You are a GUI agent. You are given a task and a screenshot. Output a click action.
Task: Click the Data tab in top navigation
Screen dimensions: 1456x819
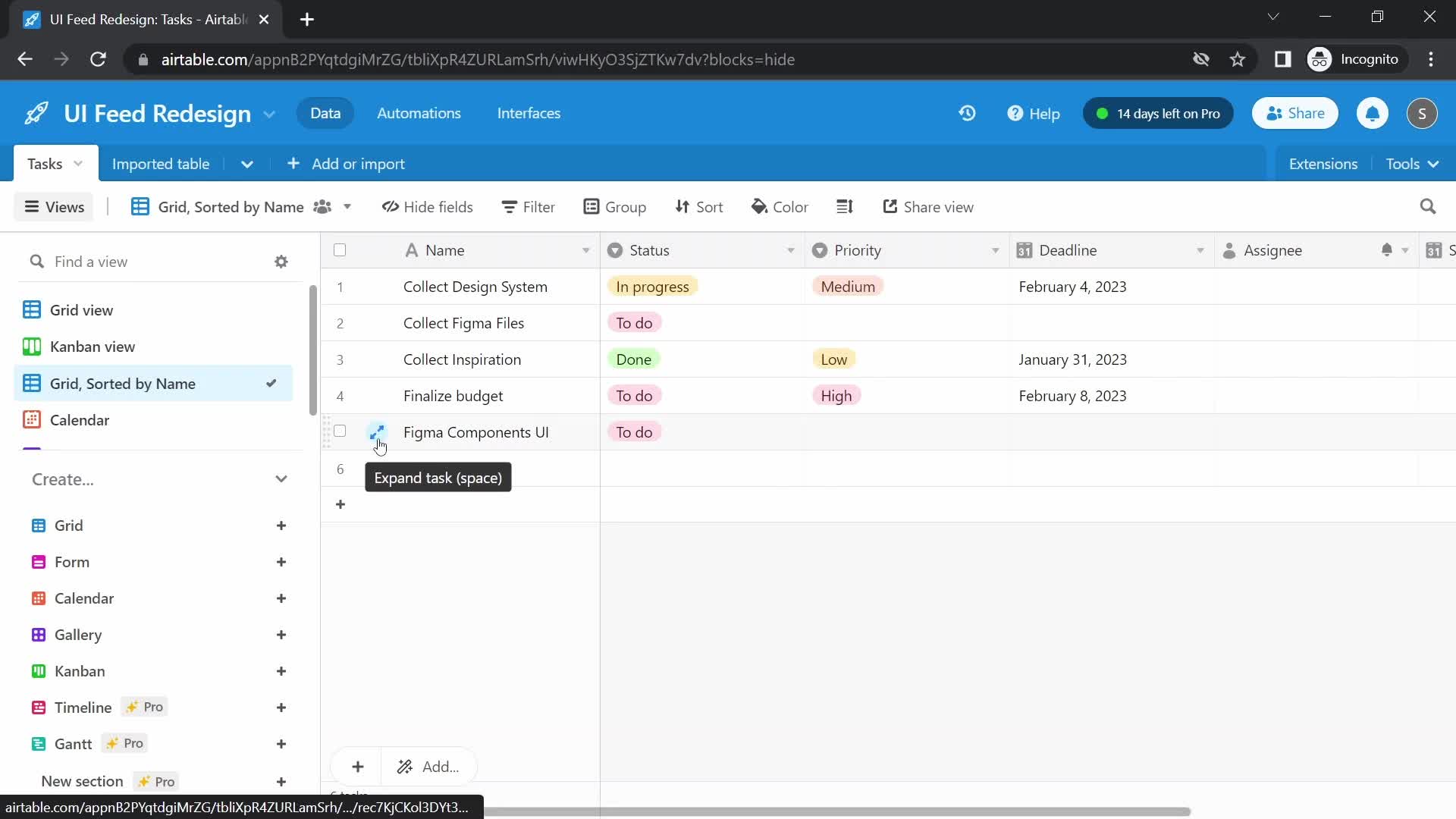325,112
